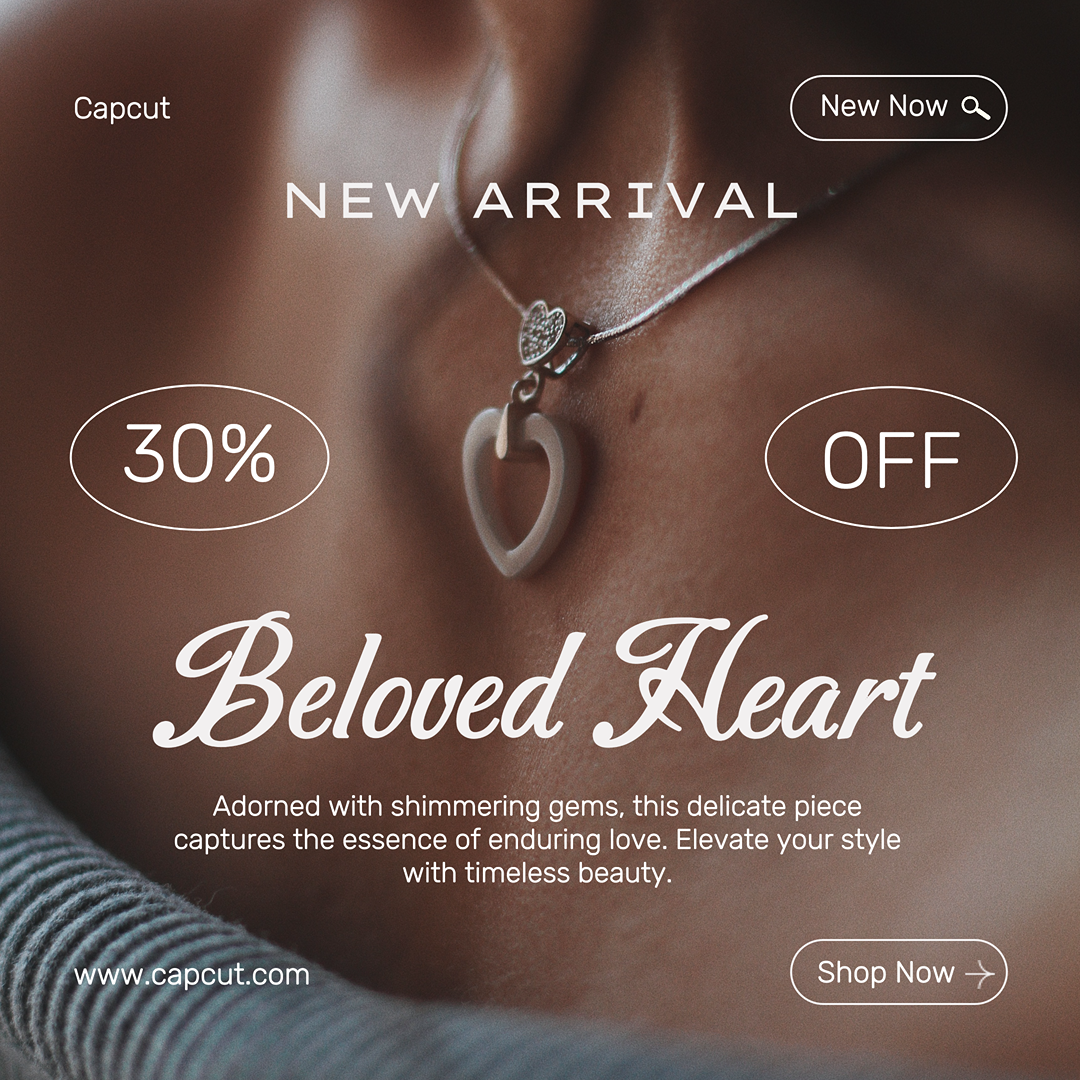Click the NEW ARRIVAL heading
Viewport: 1080px width, 1080px height.
point(541,200)
